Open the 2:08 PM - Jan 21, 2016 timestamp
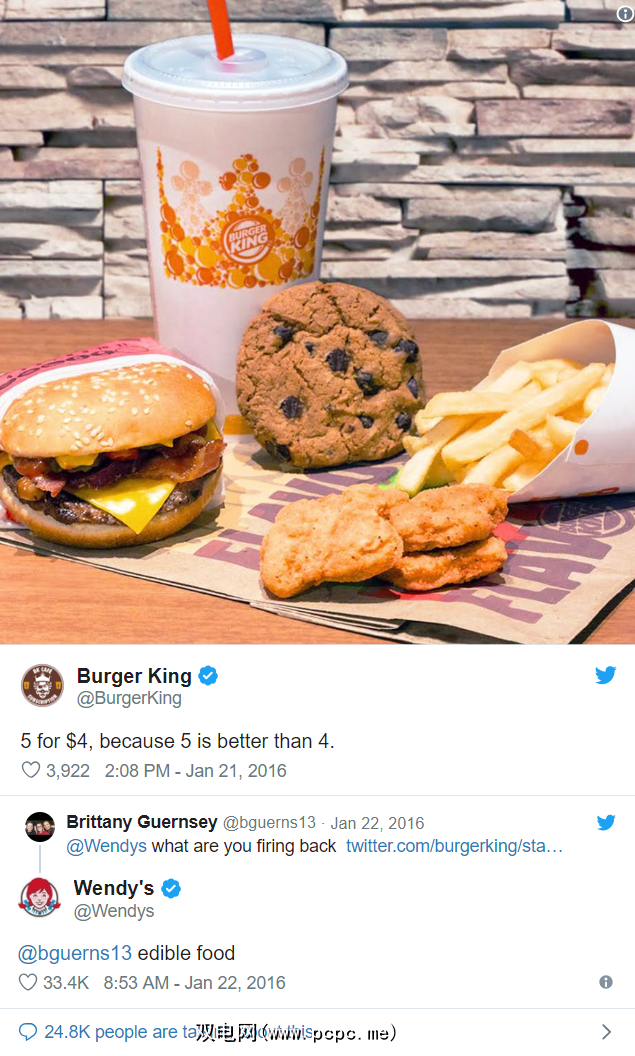Image resolution: width=635 pixels, height=1056 pixels. coord(195,770)
